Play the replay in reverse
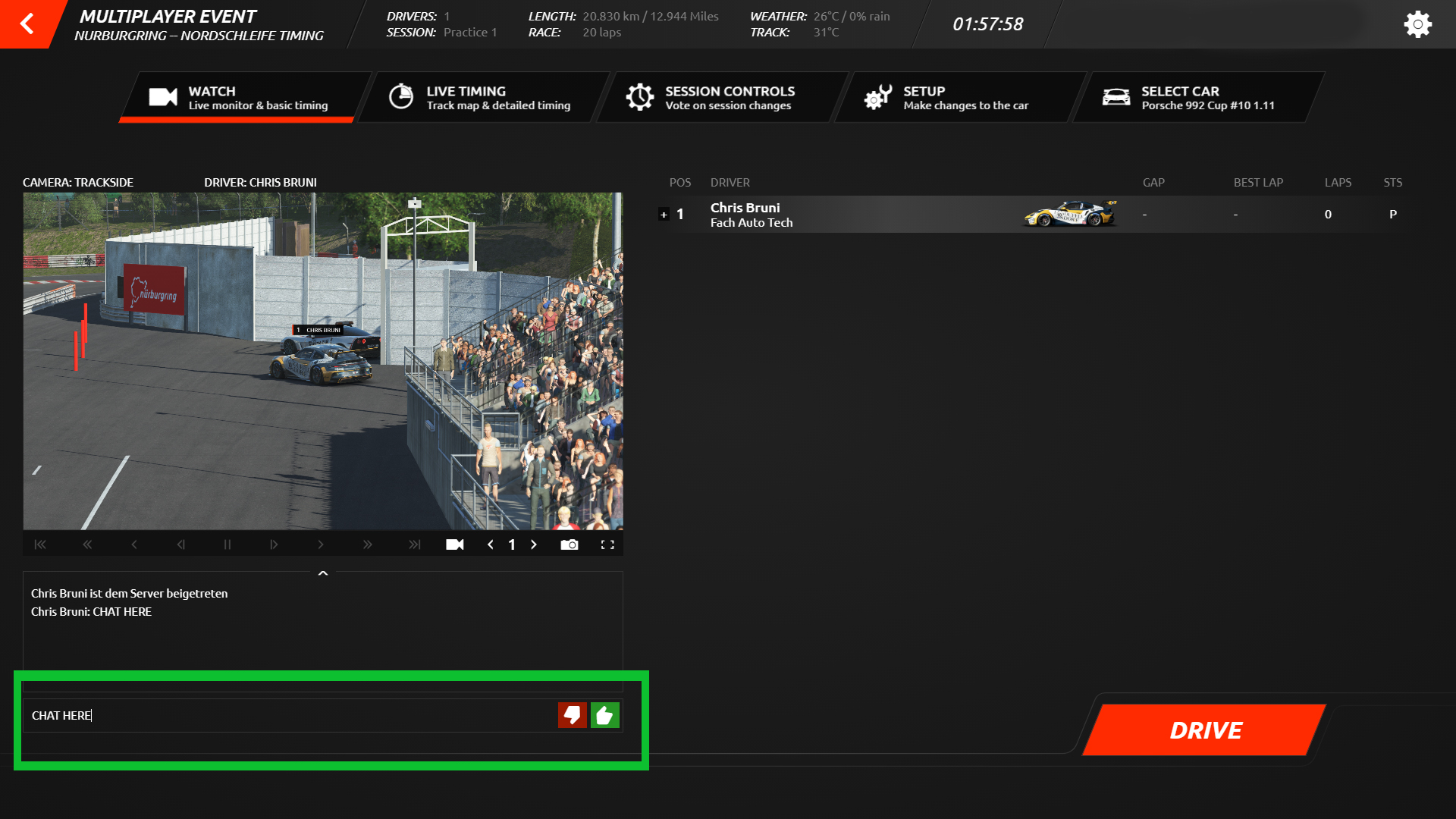The height and width of the screenshot is (819, 1456). click(134, 544)
